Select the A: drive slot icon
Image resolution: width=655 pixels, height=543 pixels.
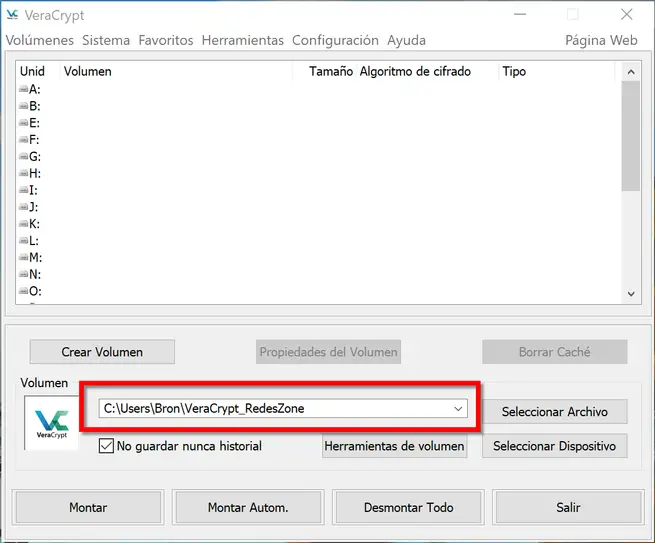(x=23, y=89)
